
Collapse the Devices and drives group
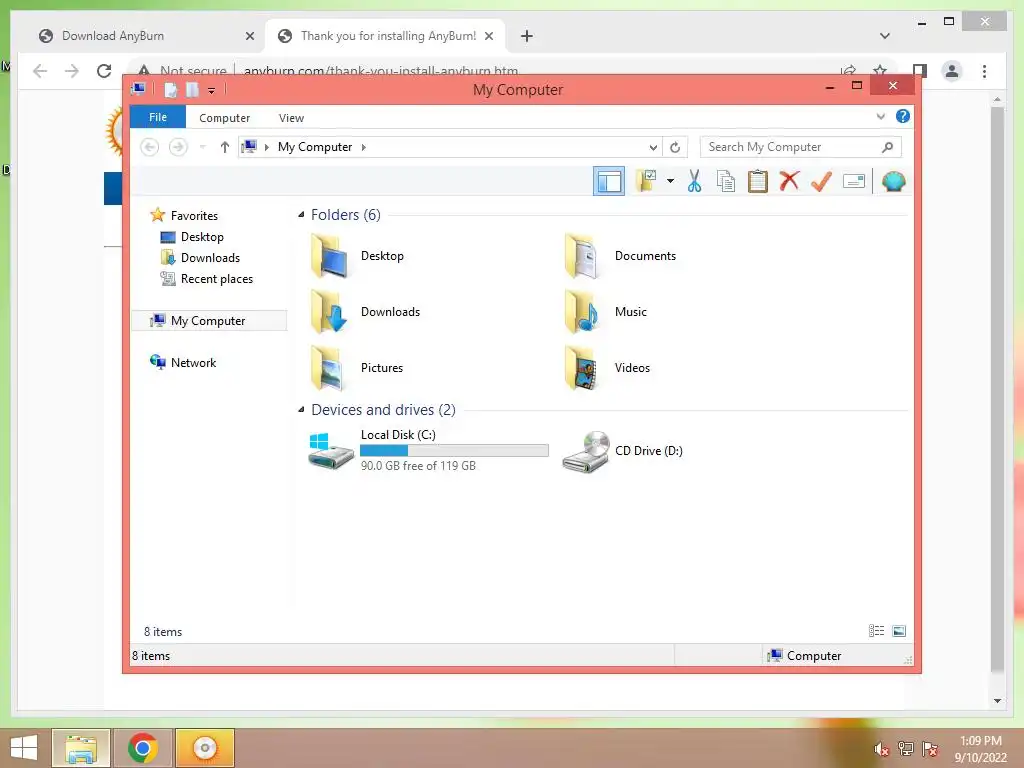click(x=301, y=409)
